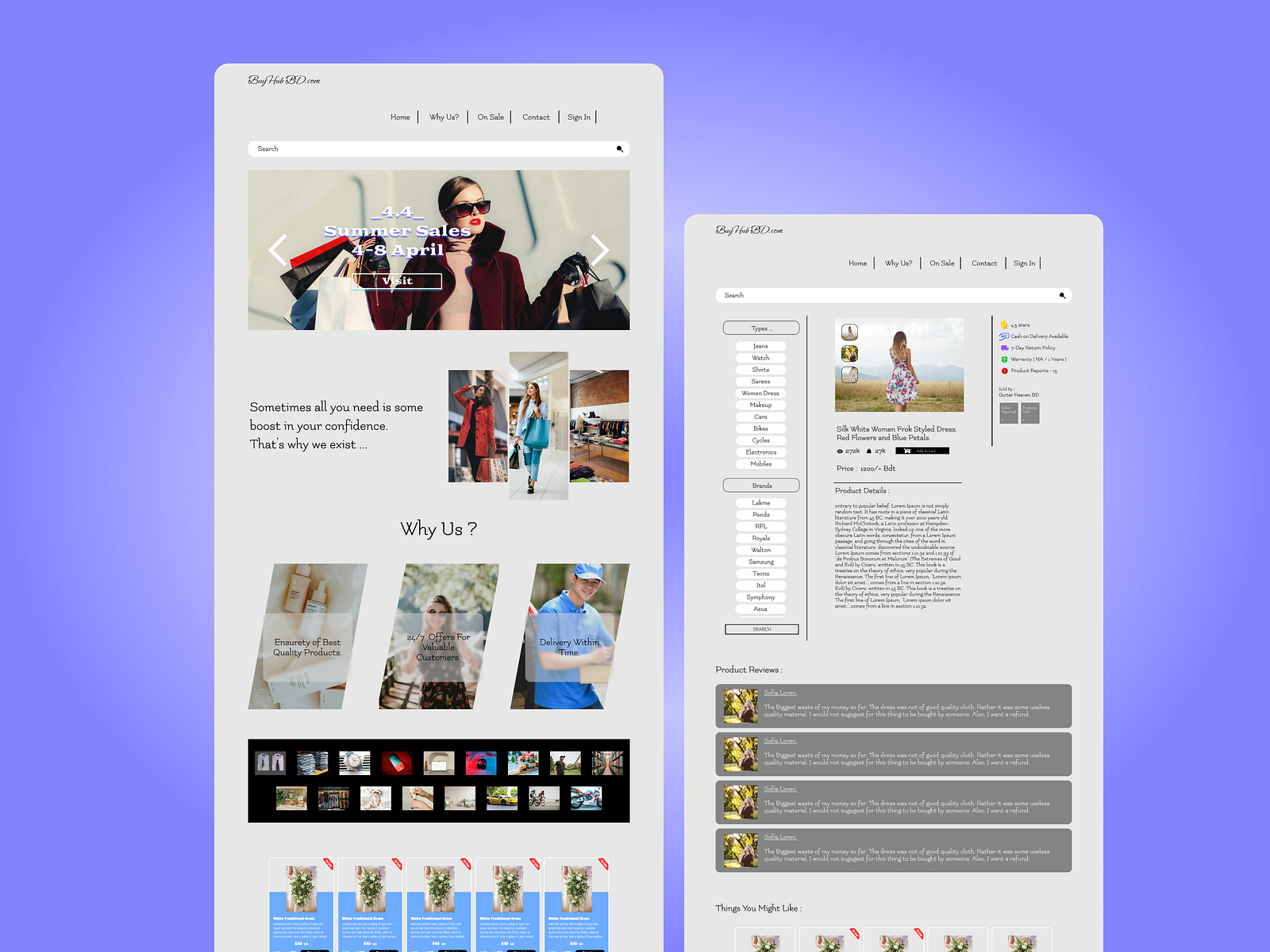Screen dimensions: 1270x952
Task: Click the eye icon showing 272k views
Action: click(x=839, y=451)
